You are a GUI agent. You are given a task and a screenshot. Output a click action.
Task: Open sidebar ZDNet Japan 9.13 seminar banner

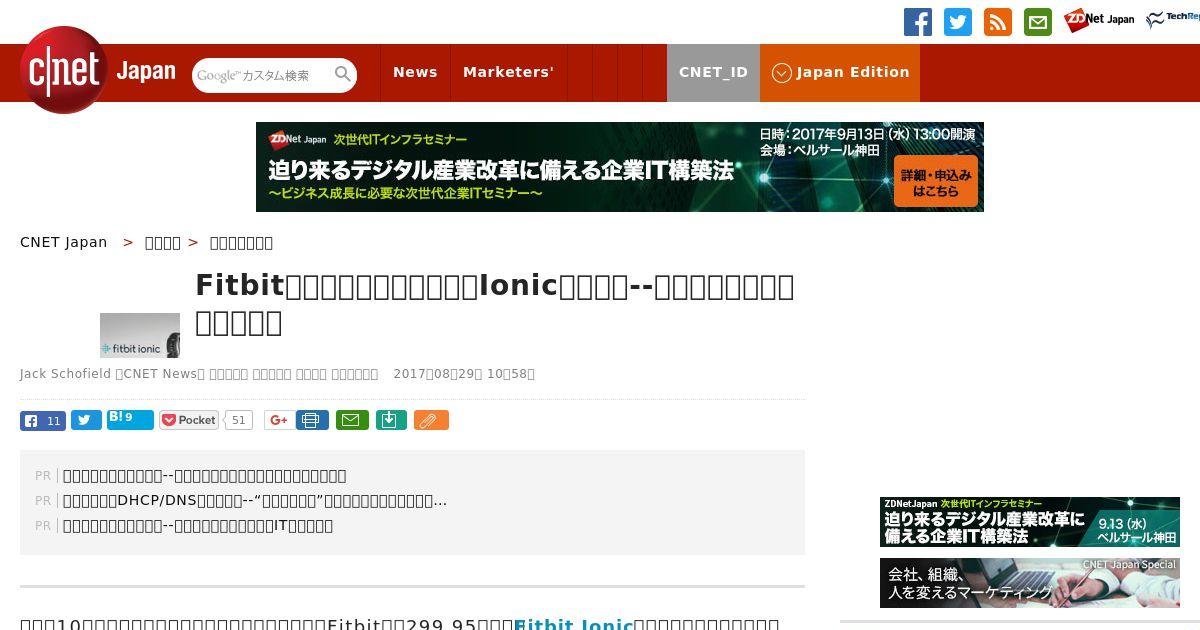pos(1030,522)
